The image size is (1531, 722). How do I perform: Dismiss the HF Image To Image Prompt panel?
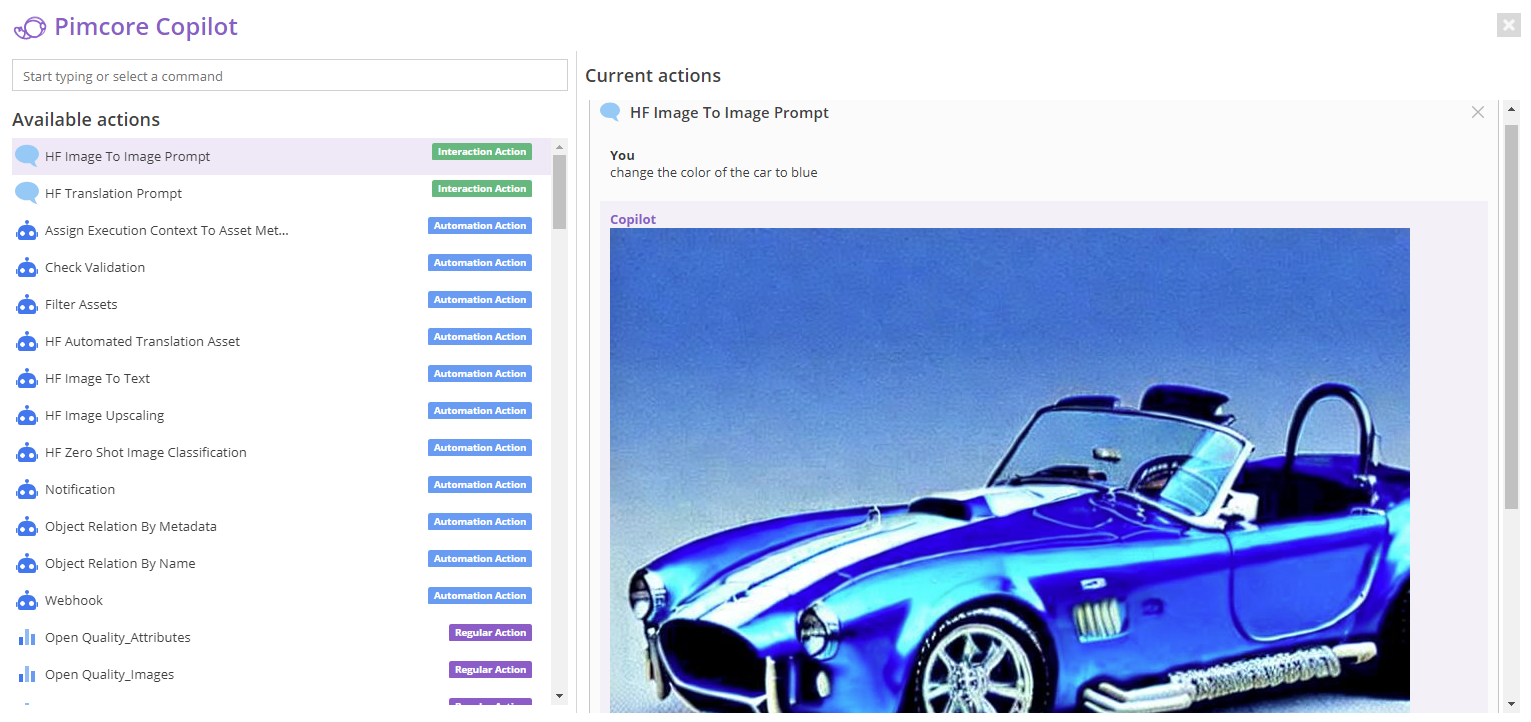coord(1477,112)
